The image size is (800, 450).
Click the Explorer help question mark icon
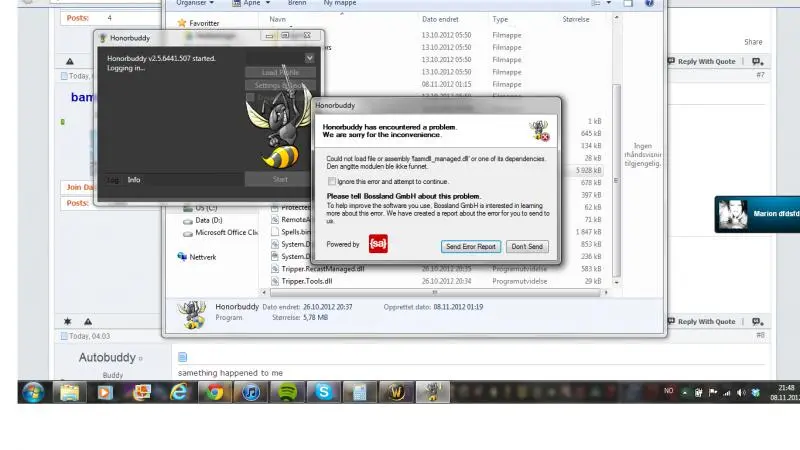tap(649, 3)
